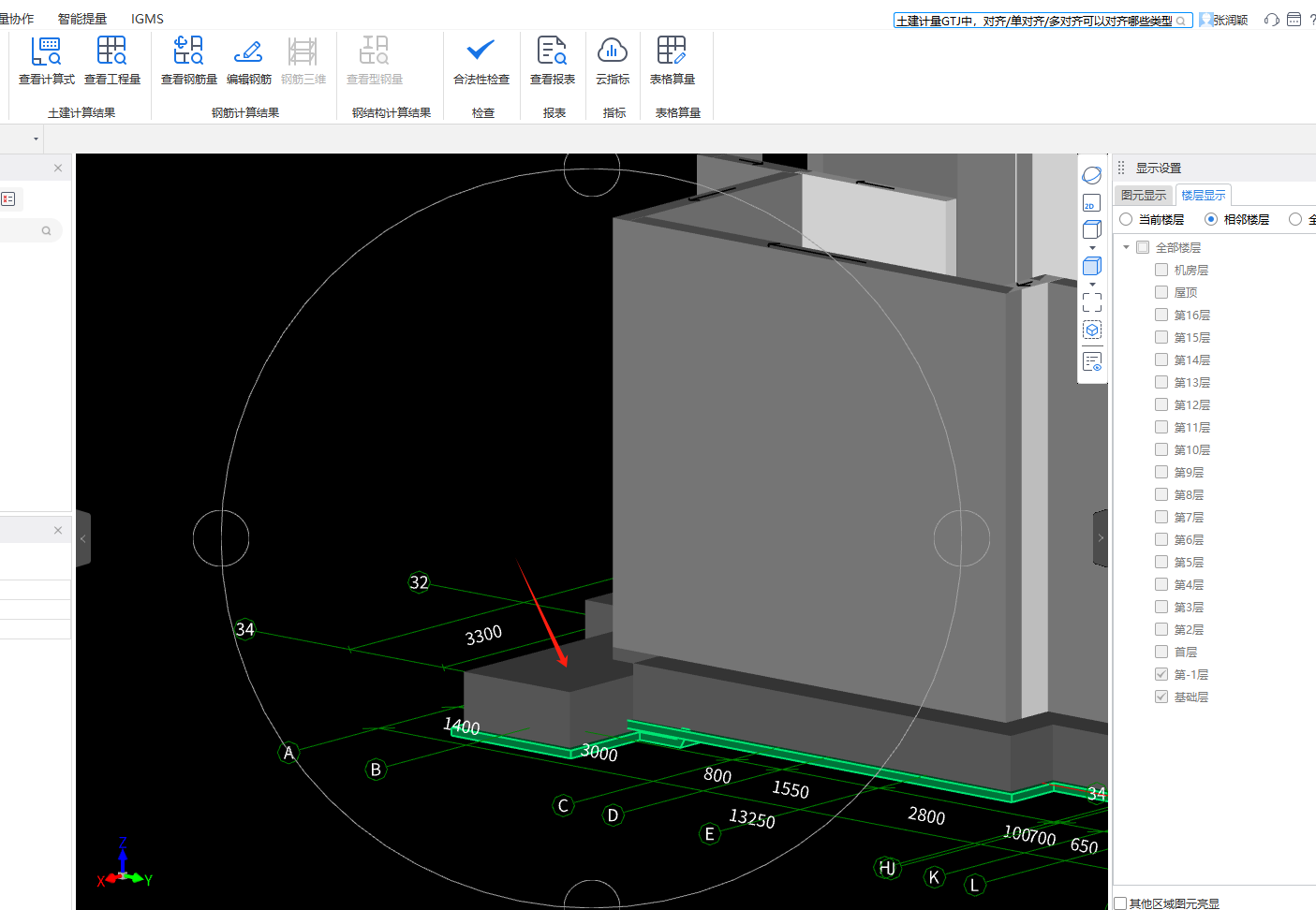The image size is (1316, 910).
Task: Click magnifier in left panel search
Action: click(46, 230)
